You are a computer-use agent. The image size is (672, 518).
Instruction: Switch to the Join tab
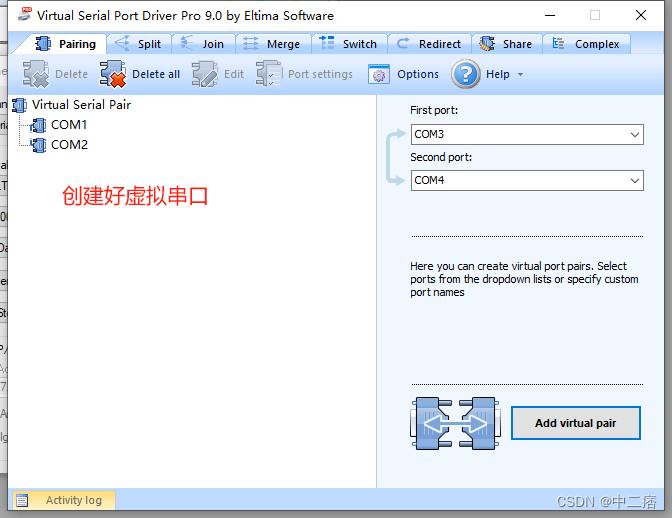pos(203,44)
